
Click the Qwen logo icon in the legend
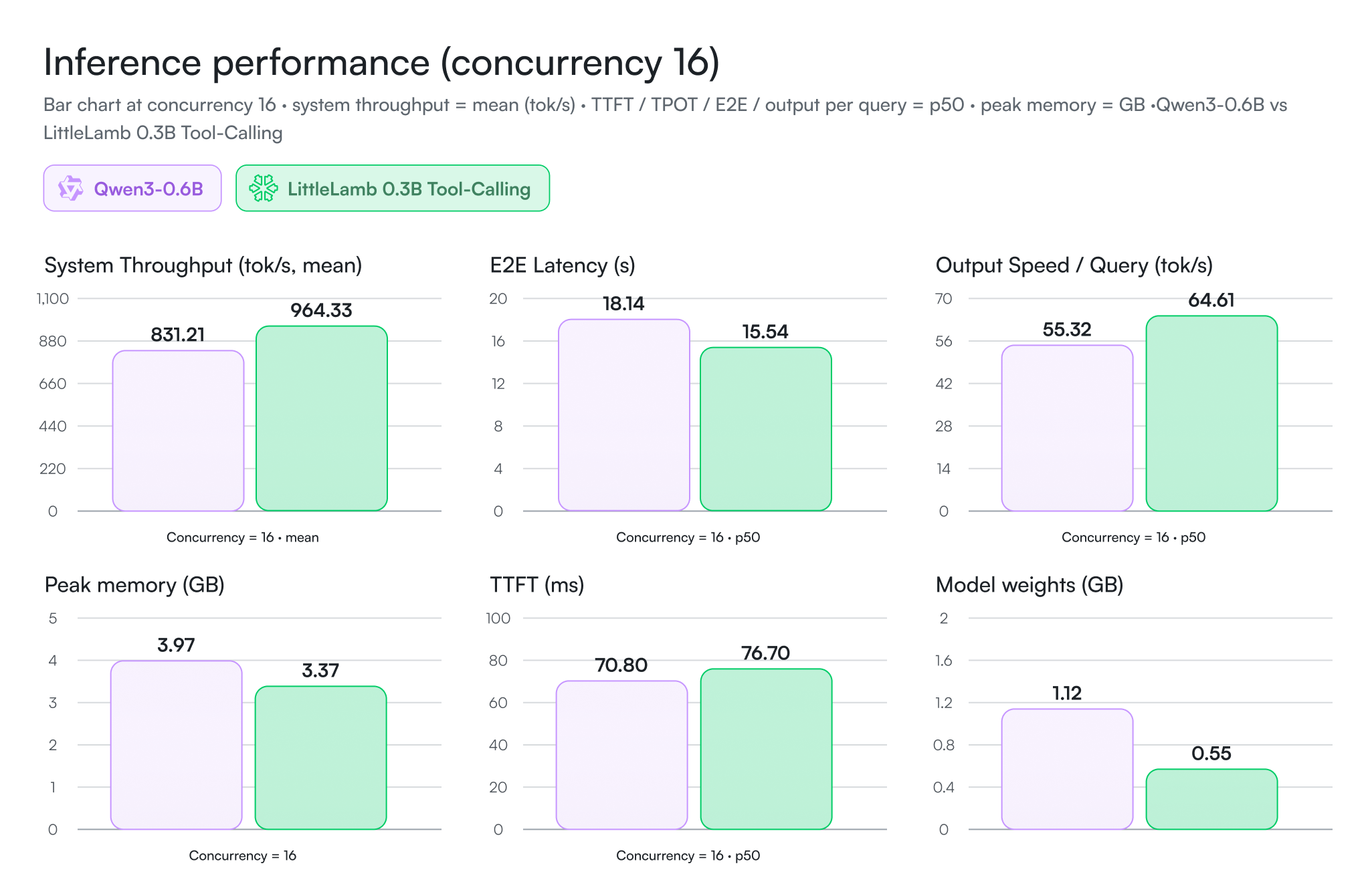tap(70, 189)
